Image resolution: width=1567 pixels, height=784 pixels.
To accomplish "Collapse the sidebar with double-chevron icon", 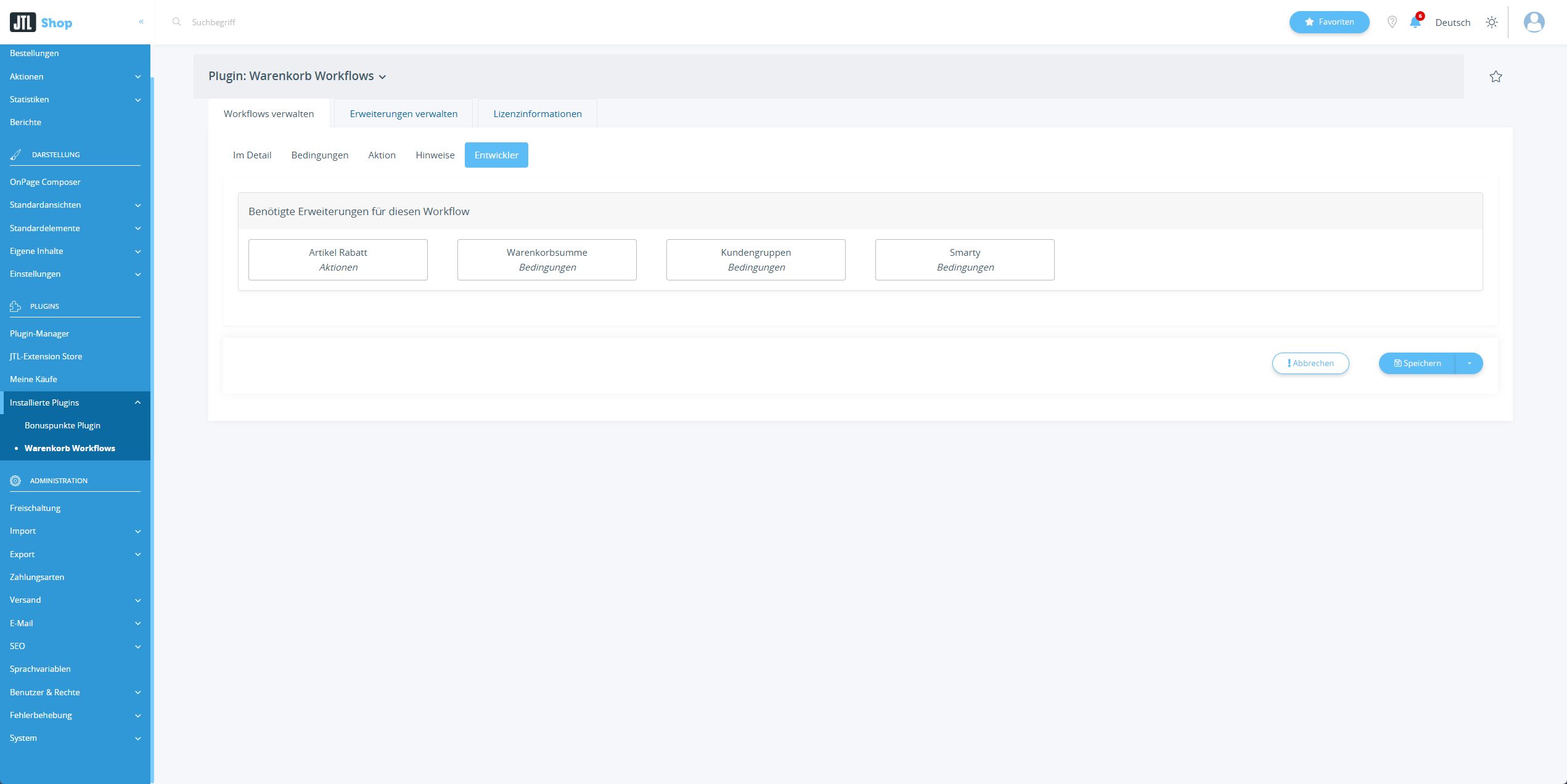I will [x=141, y=22].
